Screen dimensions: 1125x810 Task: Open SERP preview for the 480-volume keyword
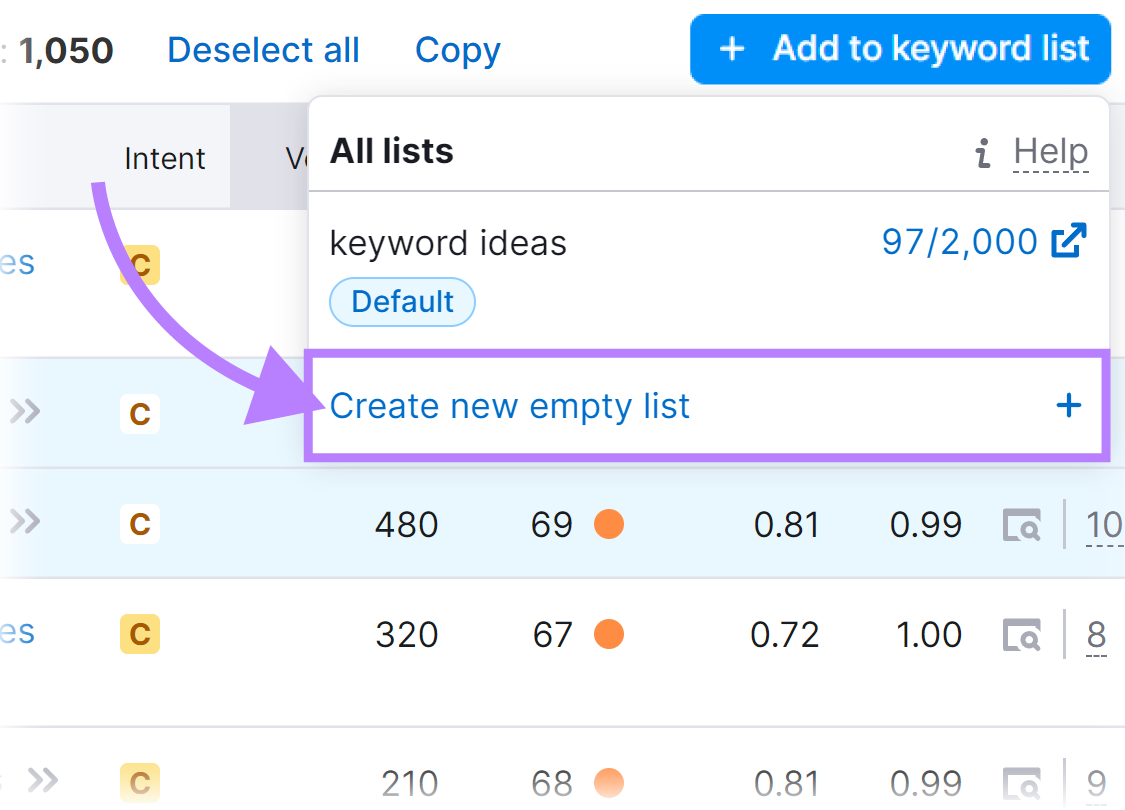(1021, 524)
